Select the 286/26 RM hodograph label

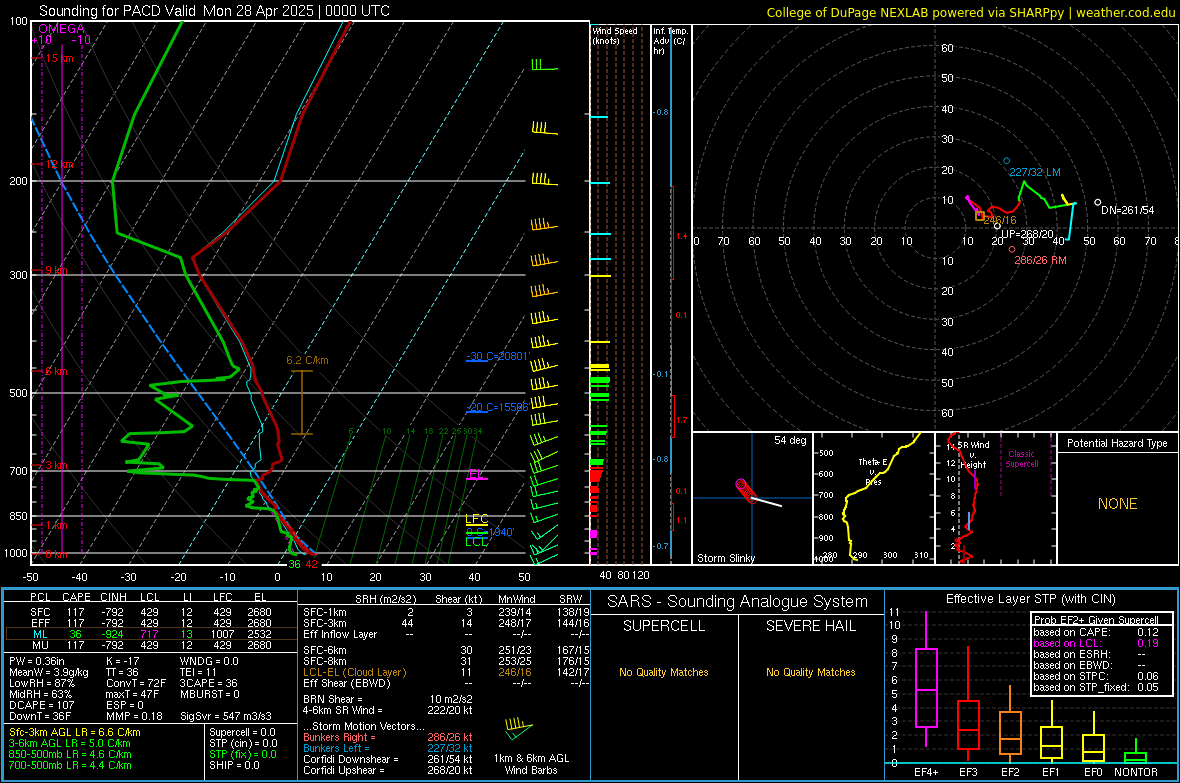click(x=1040, y=260)
